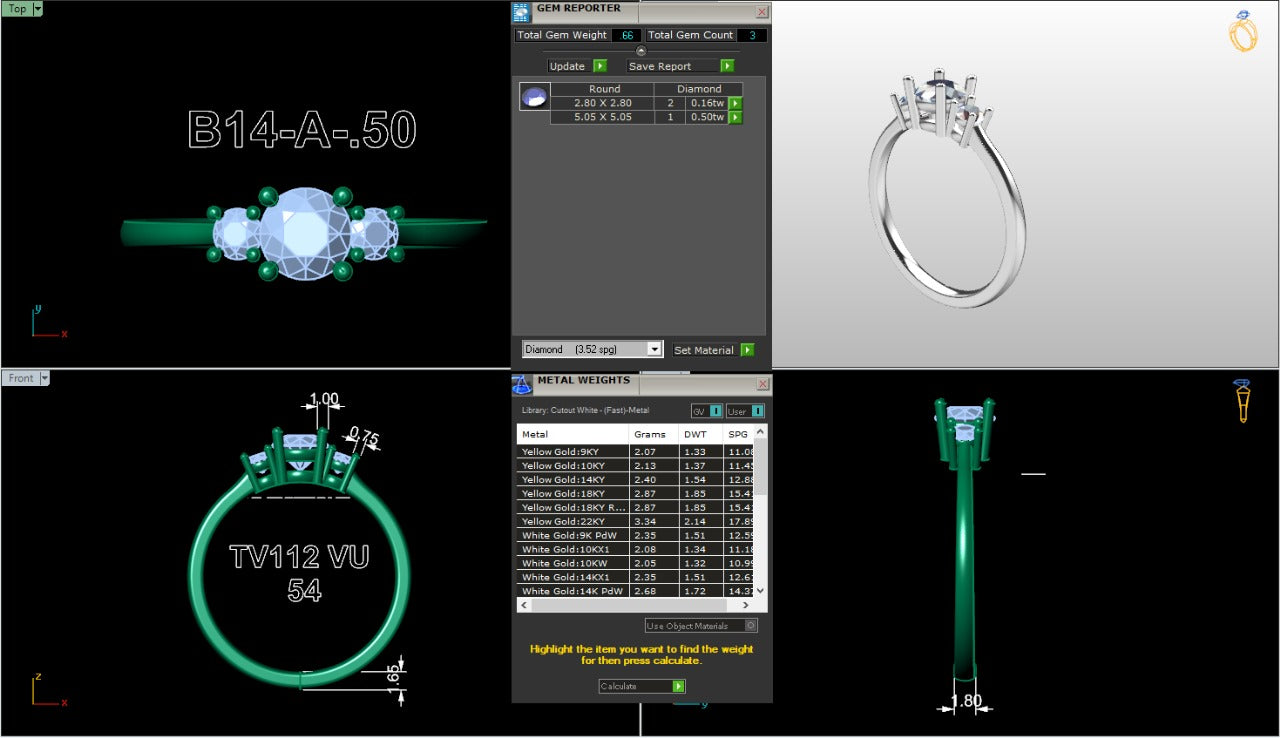This screenshot has height=738, width=1280.
Task: Click the 1.80 dimension label in side view
Action: 966,701
